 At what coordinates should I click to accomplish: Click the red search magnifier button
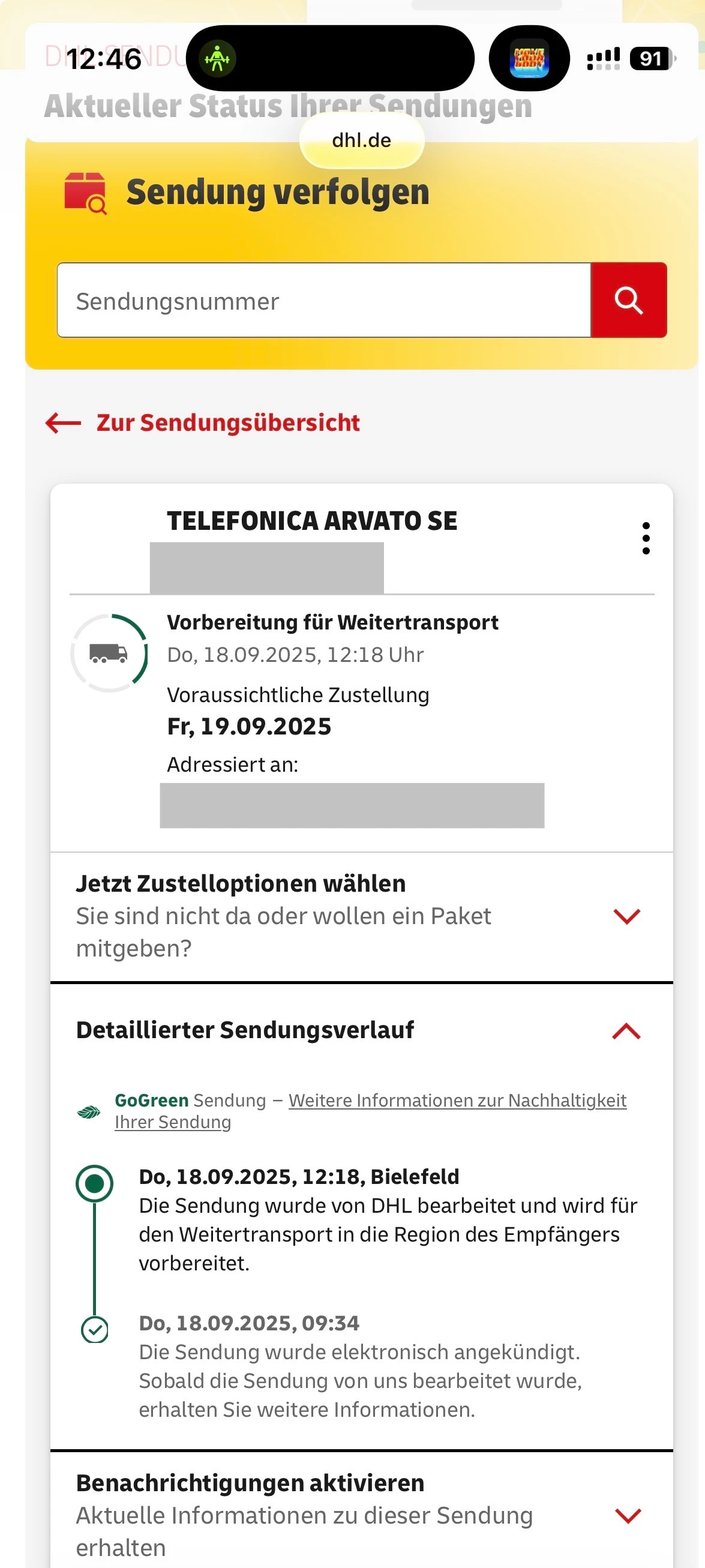coord(628,300)
